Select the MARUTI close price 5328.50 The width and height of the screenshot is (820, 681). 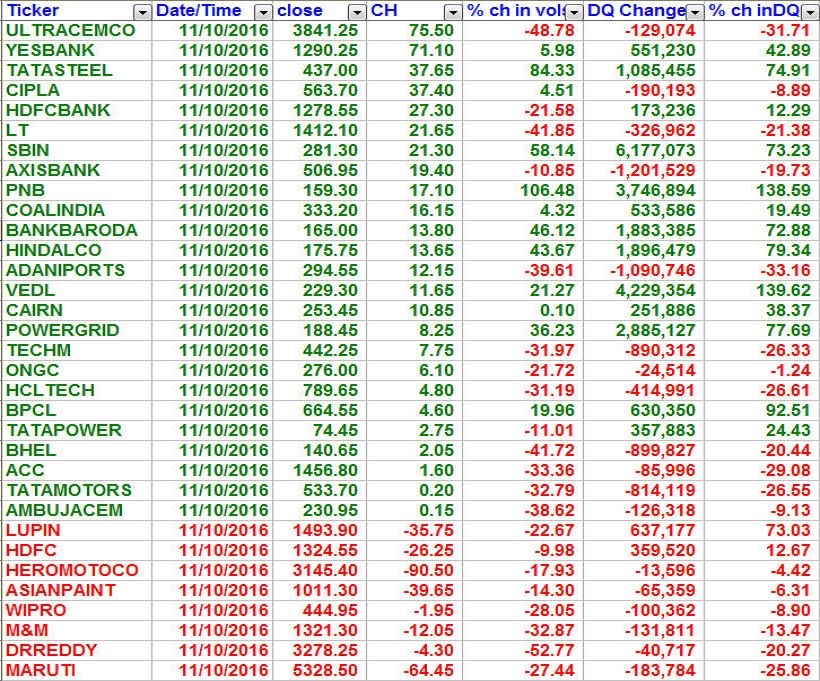324,670
